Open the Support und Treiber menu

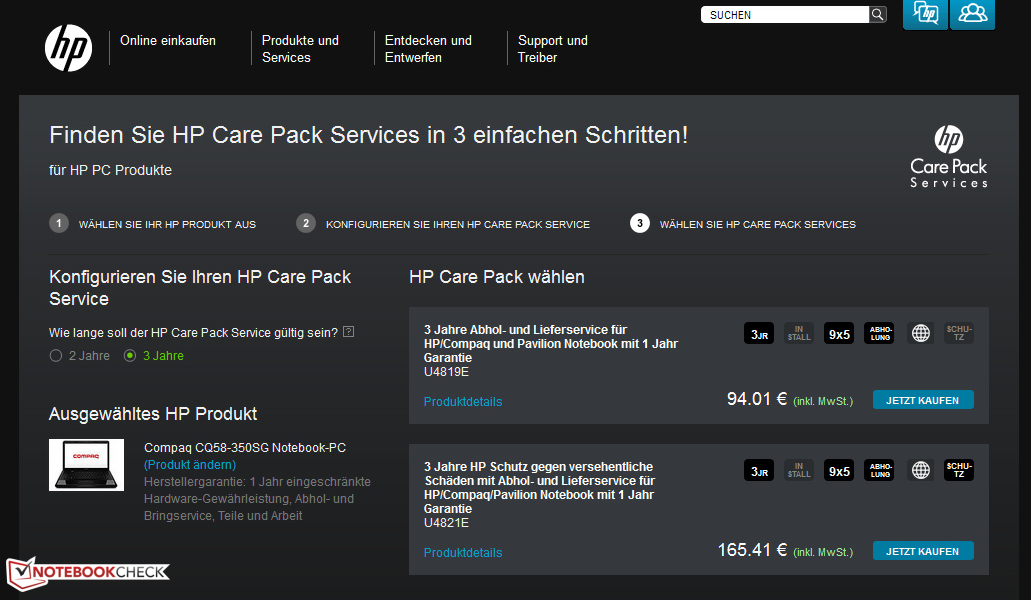click(552, 49)
